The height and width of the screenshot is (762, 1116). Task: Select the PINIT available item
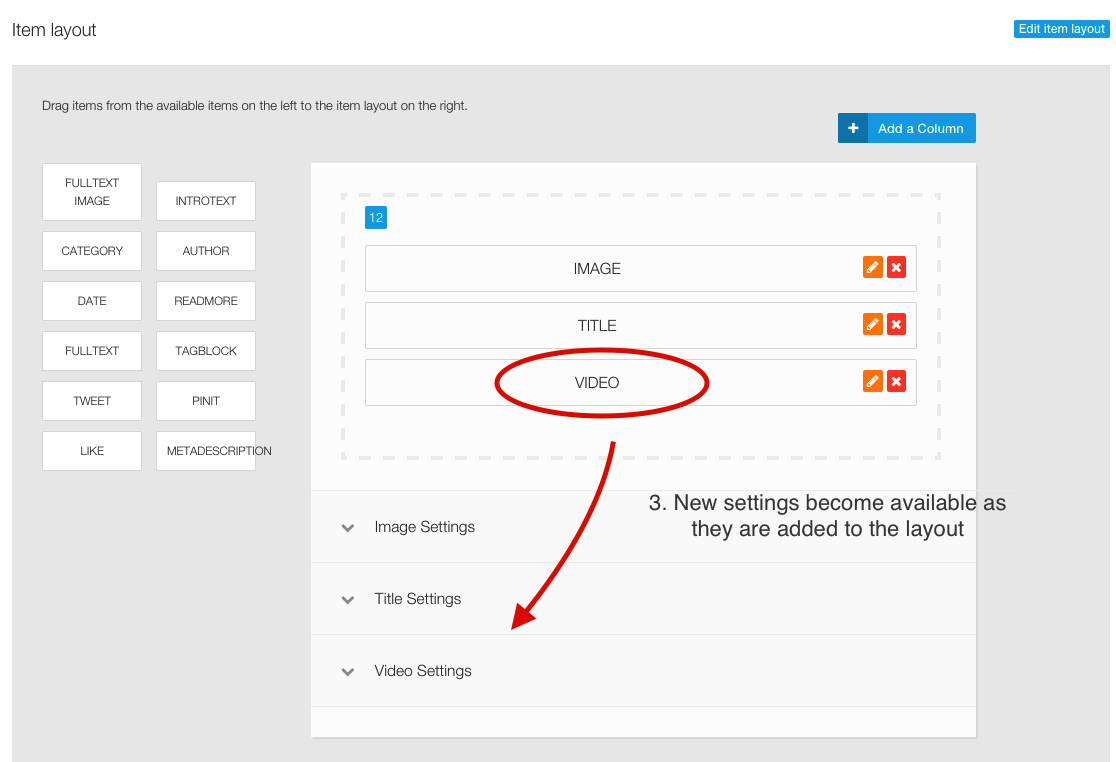point(206,401)
